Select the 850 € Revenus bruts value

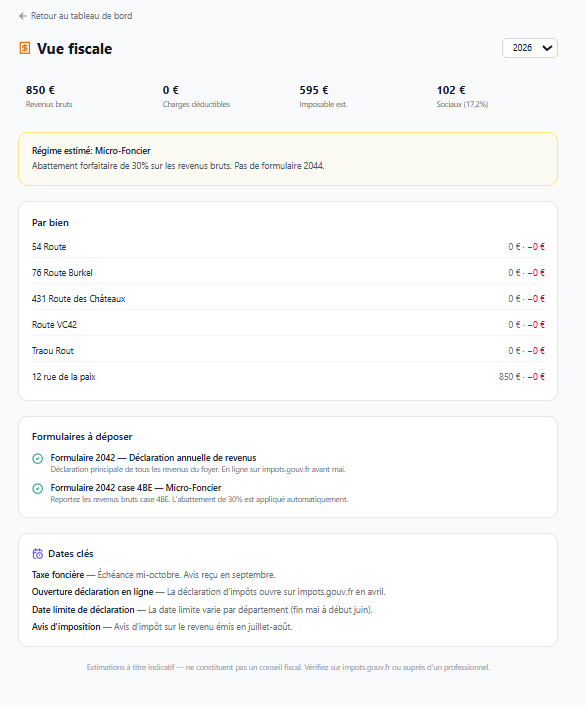pyautogui.click(x=40, y=90)
